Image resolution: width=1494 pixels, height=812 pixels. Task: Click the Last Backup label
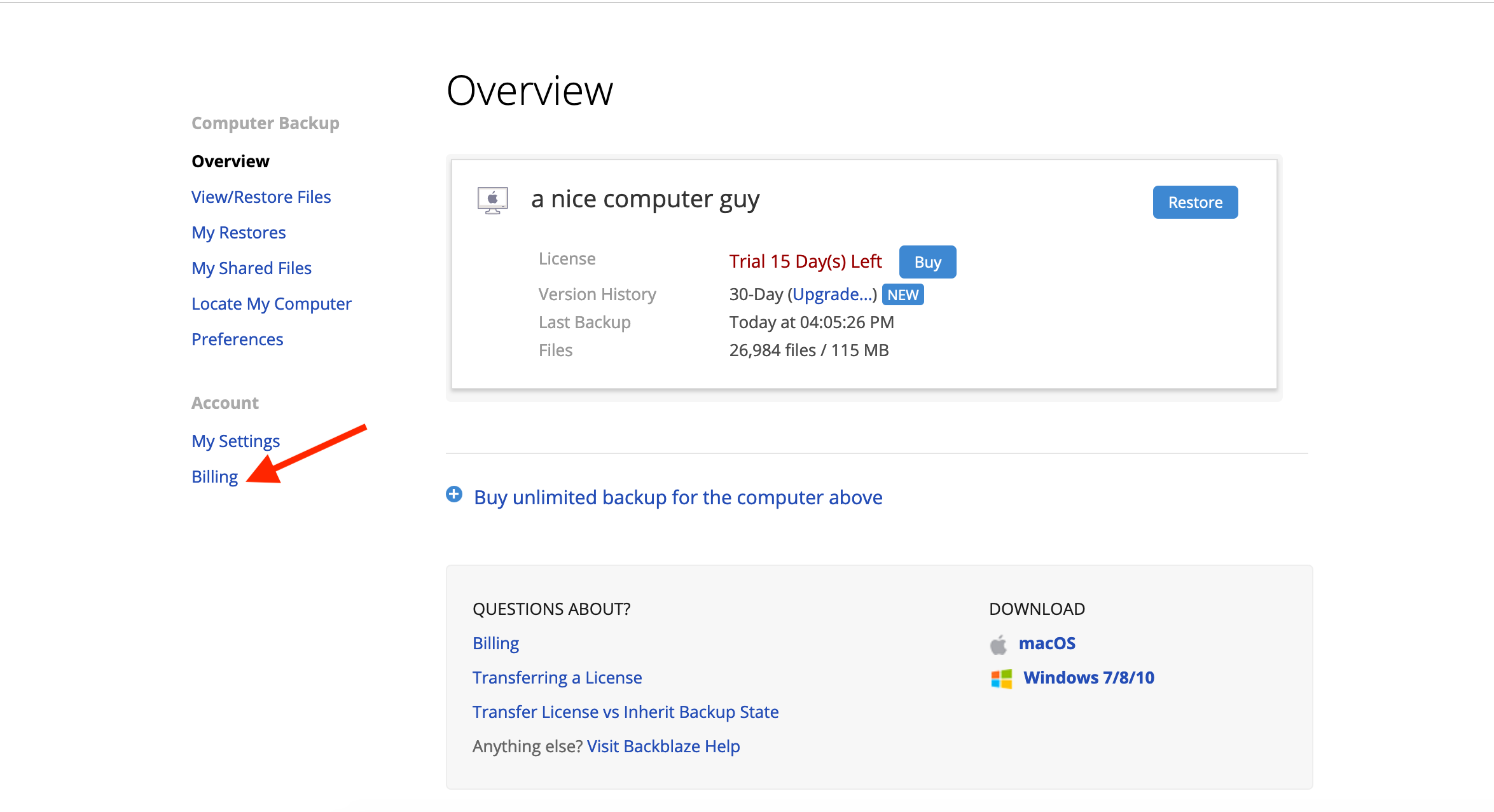click(x=584, y=322)
